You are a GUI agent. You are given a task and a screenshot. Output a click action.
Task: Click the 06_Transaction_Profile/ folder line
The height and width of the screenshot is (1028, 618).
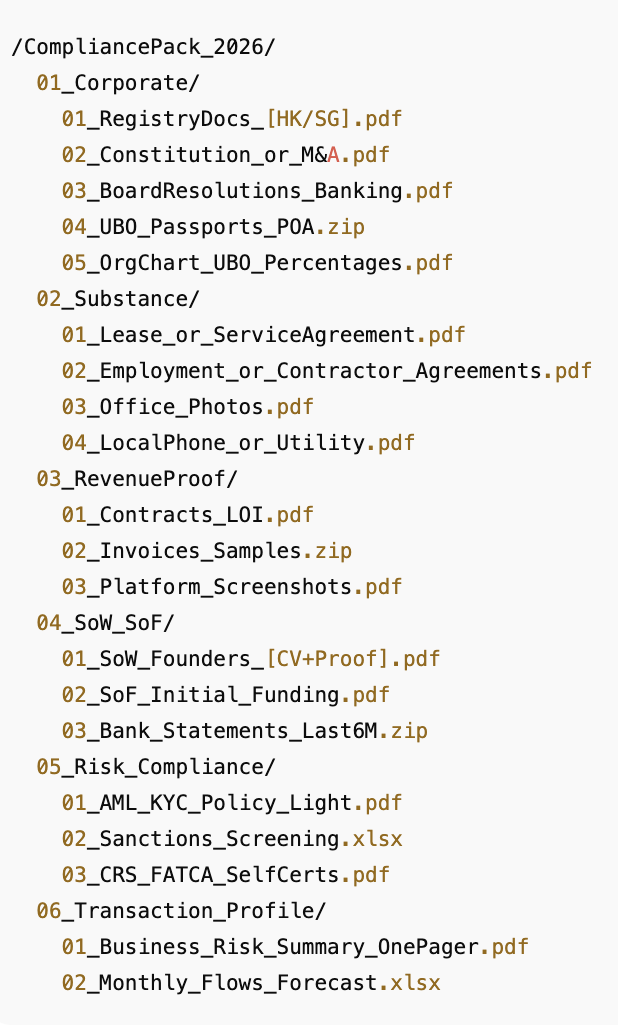[181, 911]
